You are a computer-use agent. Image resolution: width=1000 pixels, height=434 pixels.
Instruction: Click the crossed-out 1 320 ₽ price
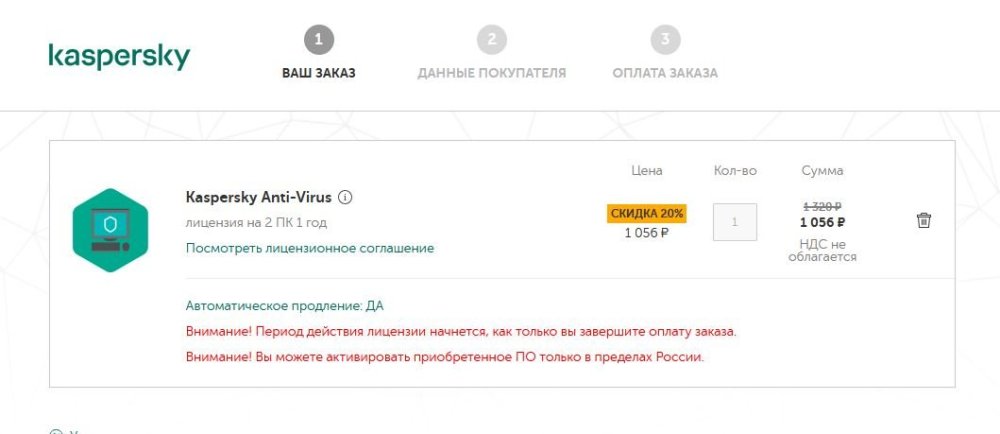[x=822, y=206]
